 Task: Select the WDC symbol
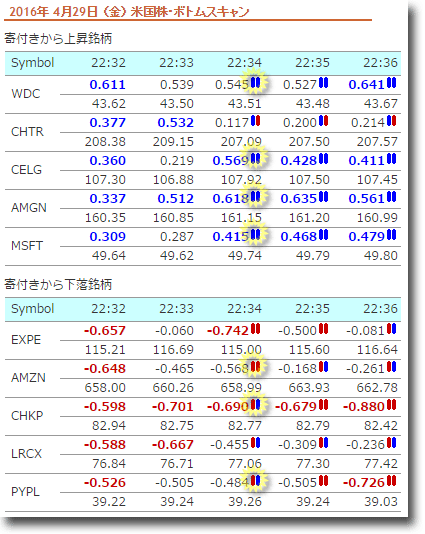coord(26,94)
